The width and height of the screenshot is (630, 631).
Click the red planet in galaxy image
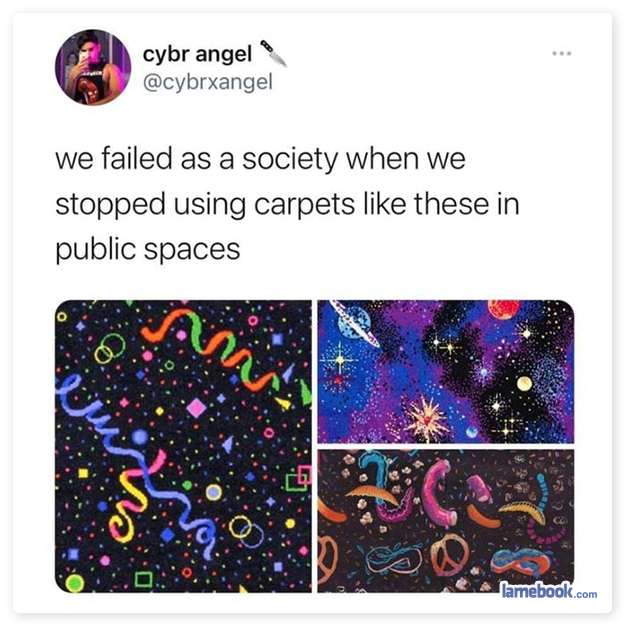tap(503, 309)
